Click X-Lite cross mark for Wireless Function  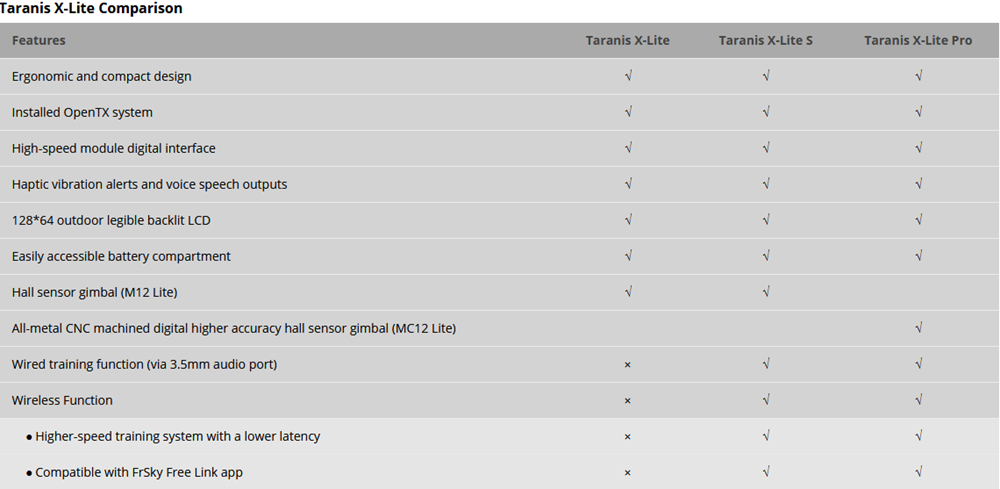627,401
